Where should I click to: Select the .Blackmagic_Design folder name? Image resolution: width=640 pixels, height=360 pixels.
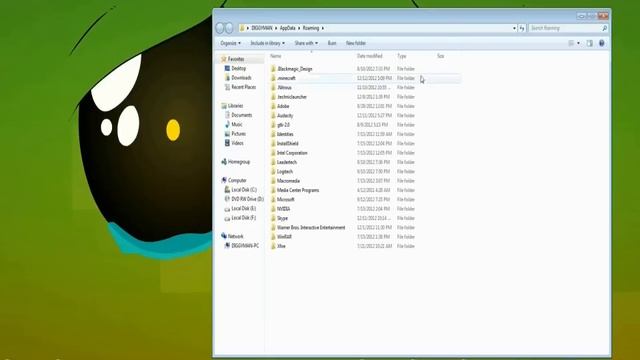click(x=295, y=69)
